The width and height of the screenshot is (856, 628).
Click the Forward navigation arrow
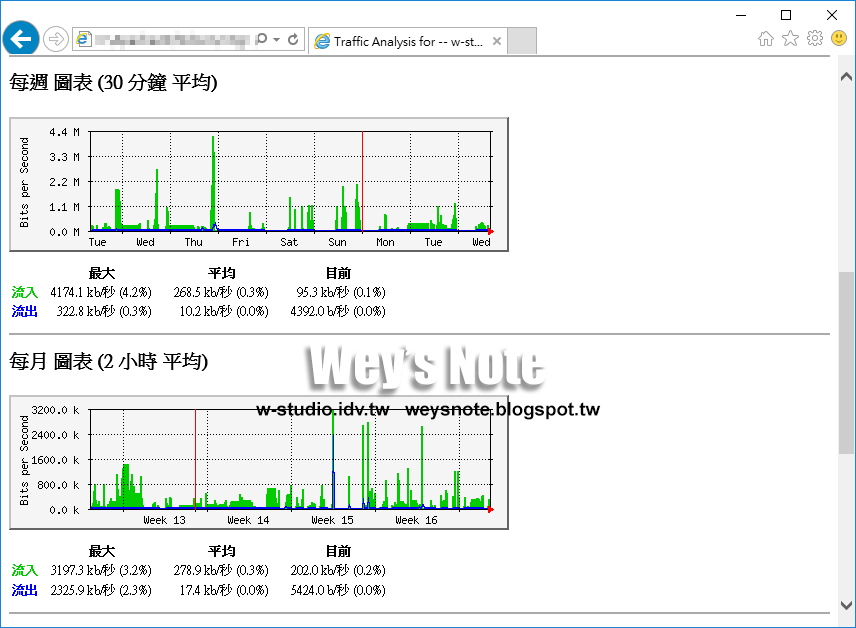click(x=56, y=38)
